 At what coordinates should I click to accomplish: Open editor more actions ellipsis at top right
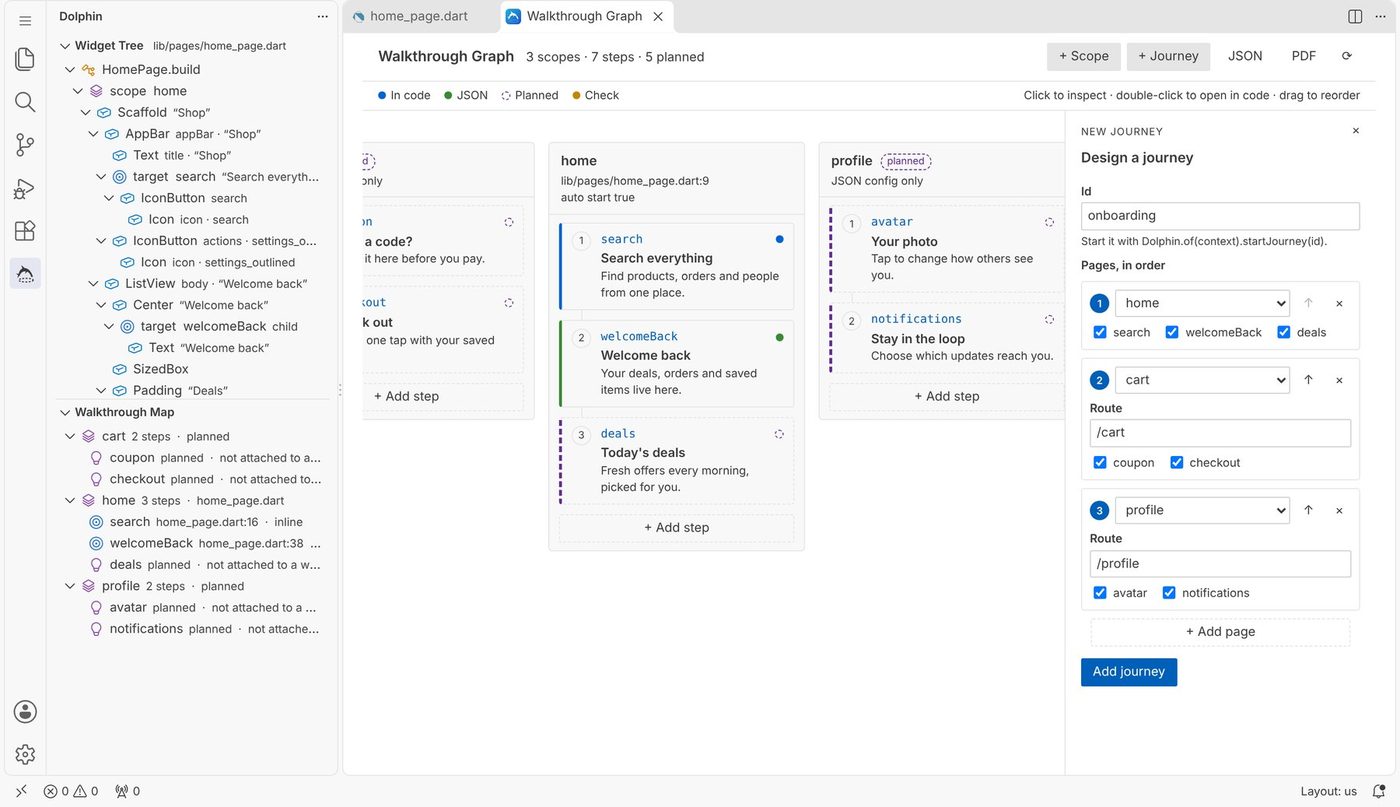[x=1382, y=16]
